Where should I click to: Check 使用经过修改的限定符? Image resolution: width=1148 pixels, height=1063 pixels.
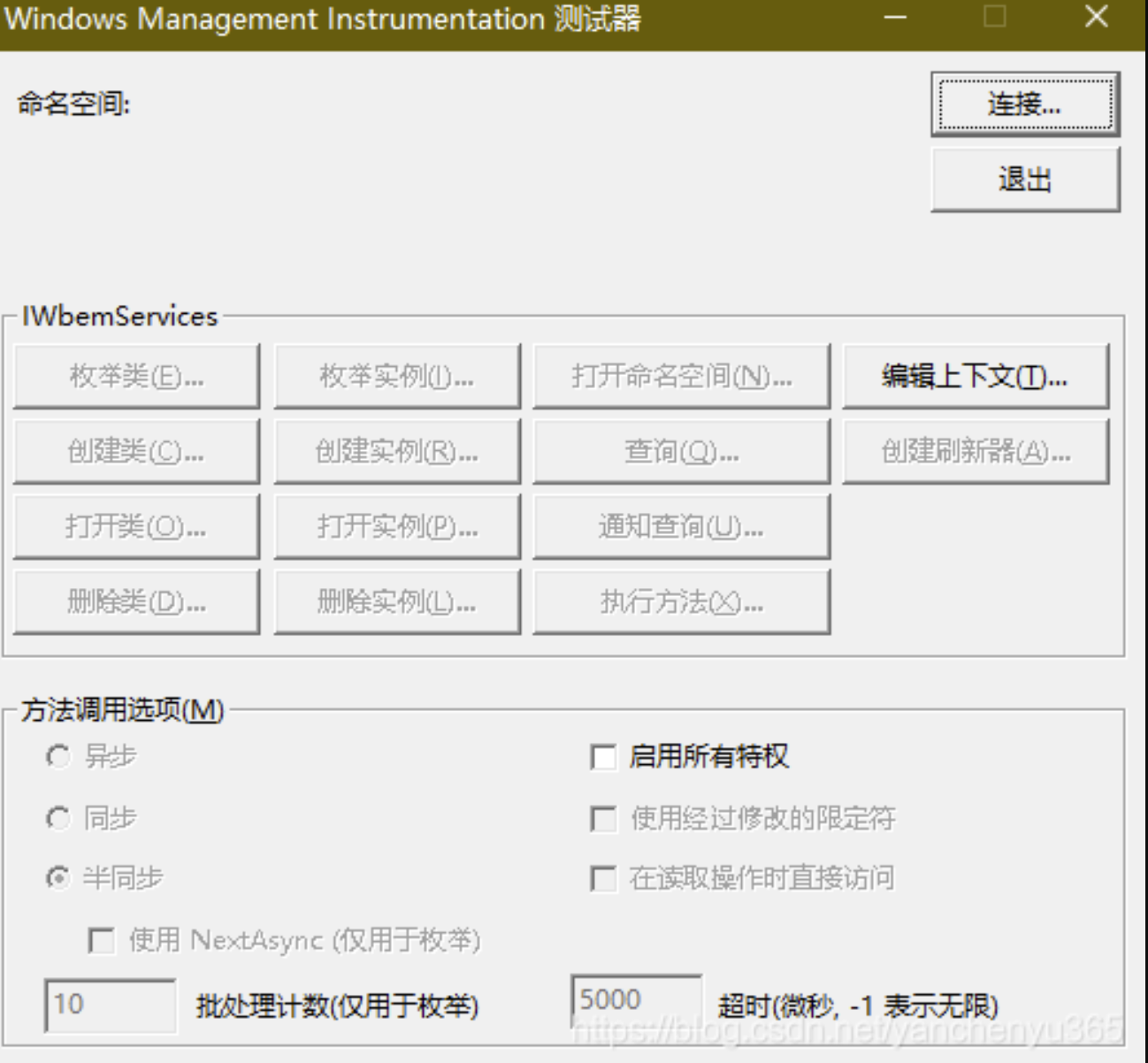coord(602,819)
